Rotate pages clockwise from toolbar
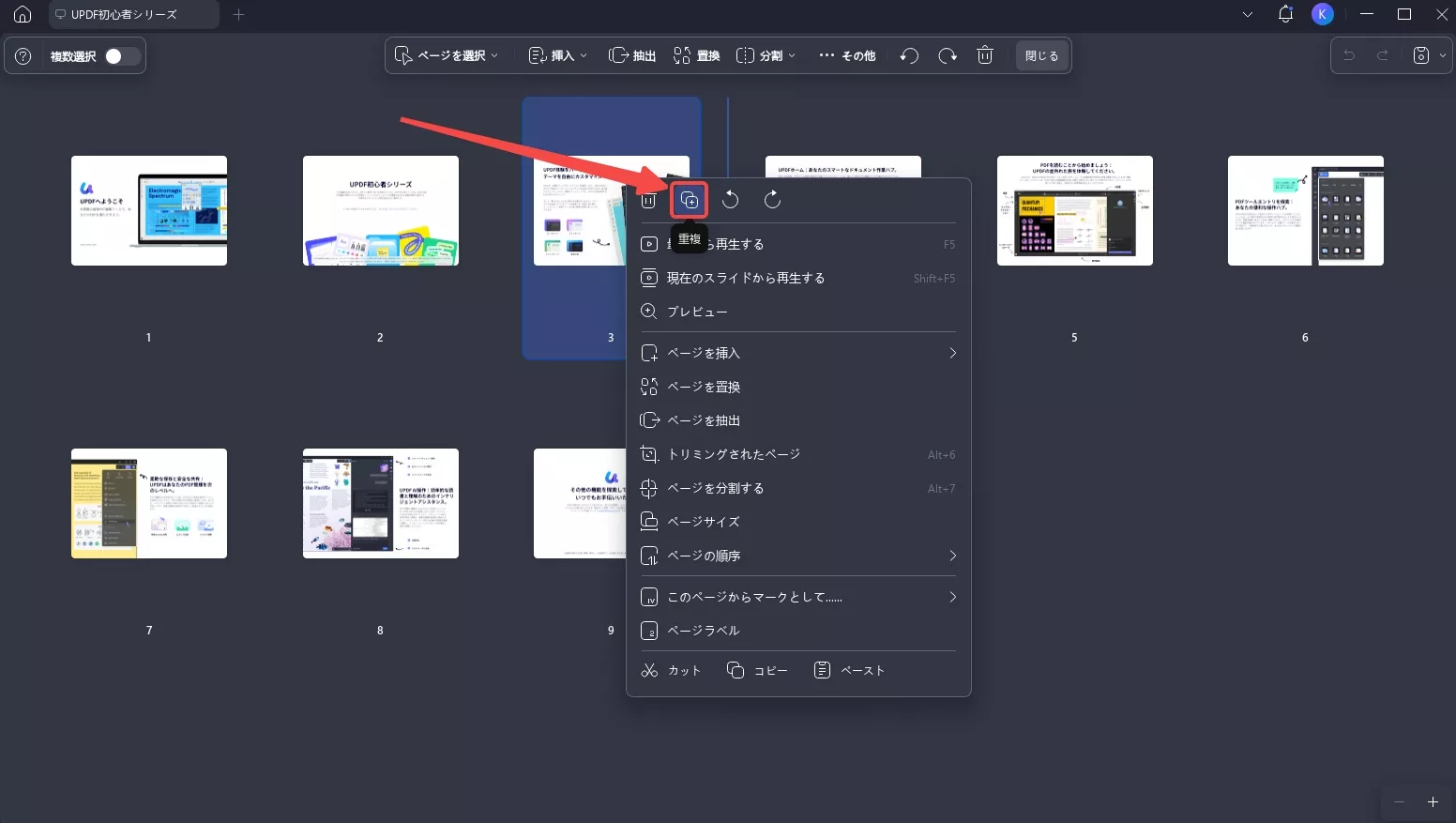Viewport: 1456px width, 823px height. pyautogui.click(x=948, y=56)
